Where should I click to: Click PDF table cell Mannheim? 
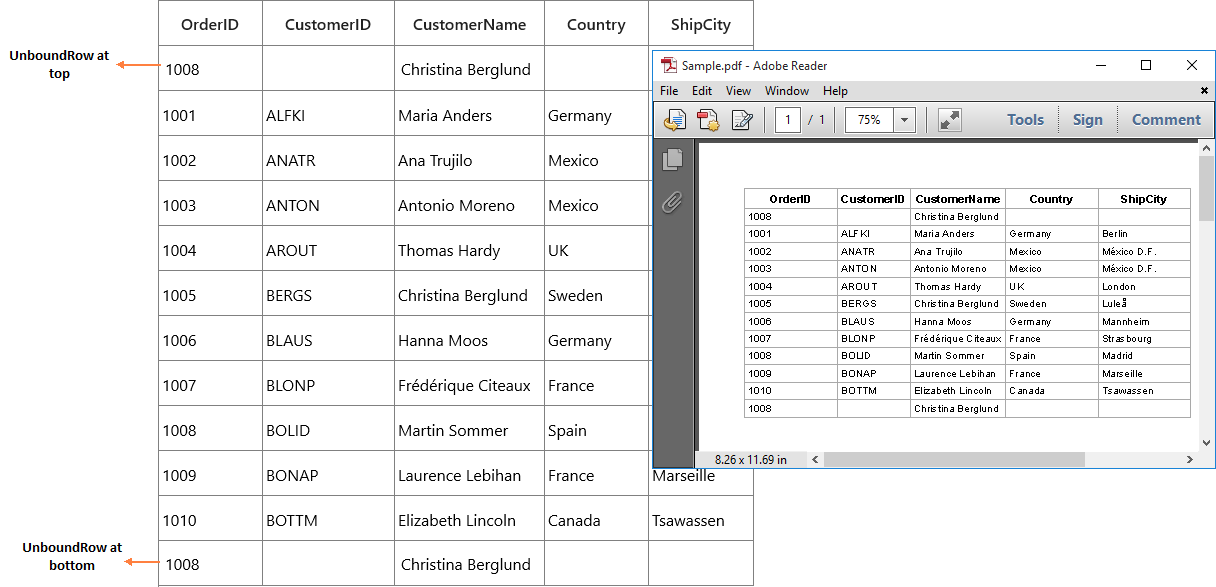(1144, 322)
